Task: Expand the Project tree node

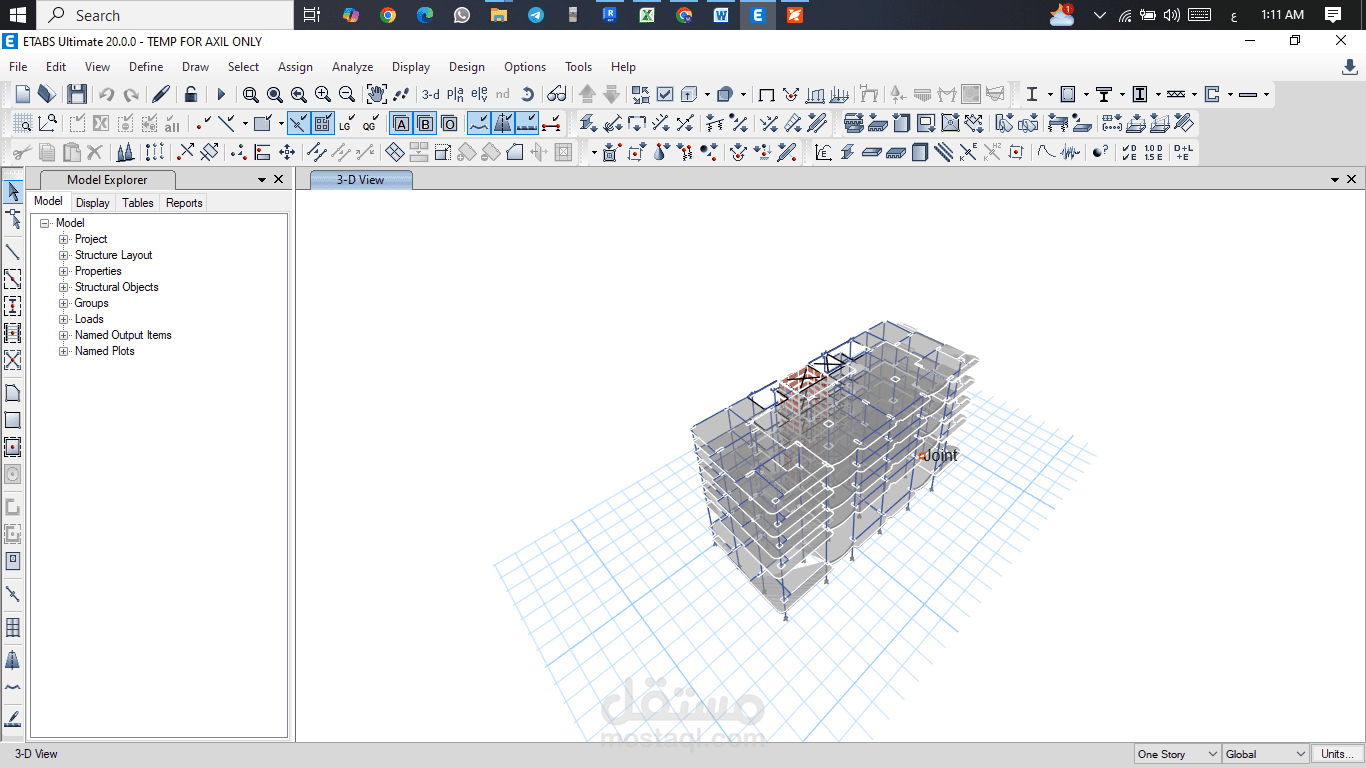Action: click(64, 239)
